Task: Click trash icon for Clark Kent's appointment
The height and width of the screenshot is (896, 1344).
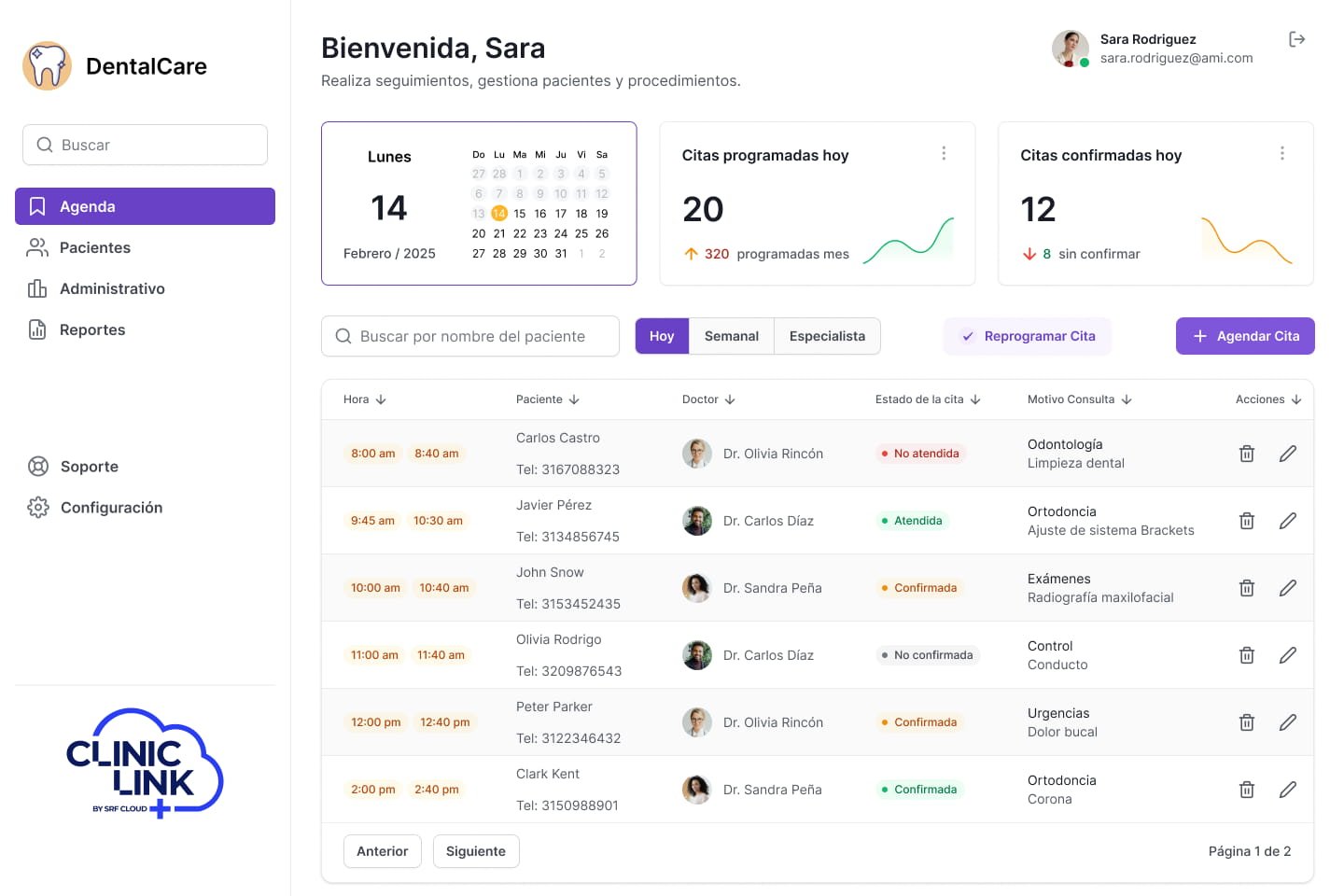Action: (1246, 790)
